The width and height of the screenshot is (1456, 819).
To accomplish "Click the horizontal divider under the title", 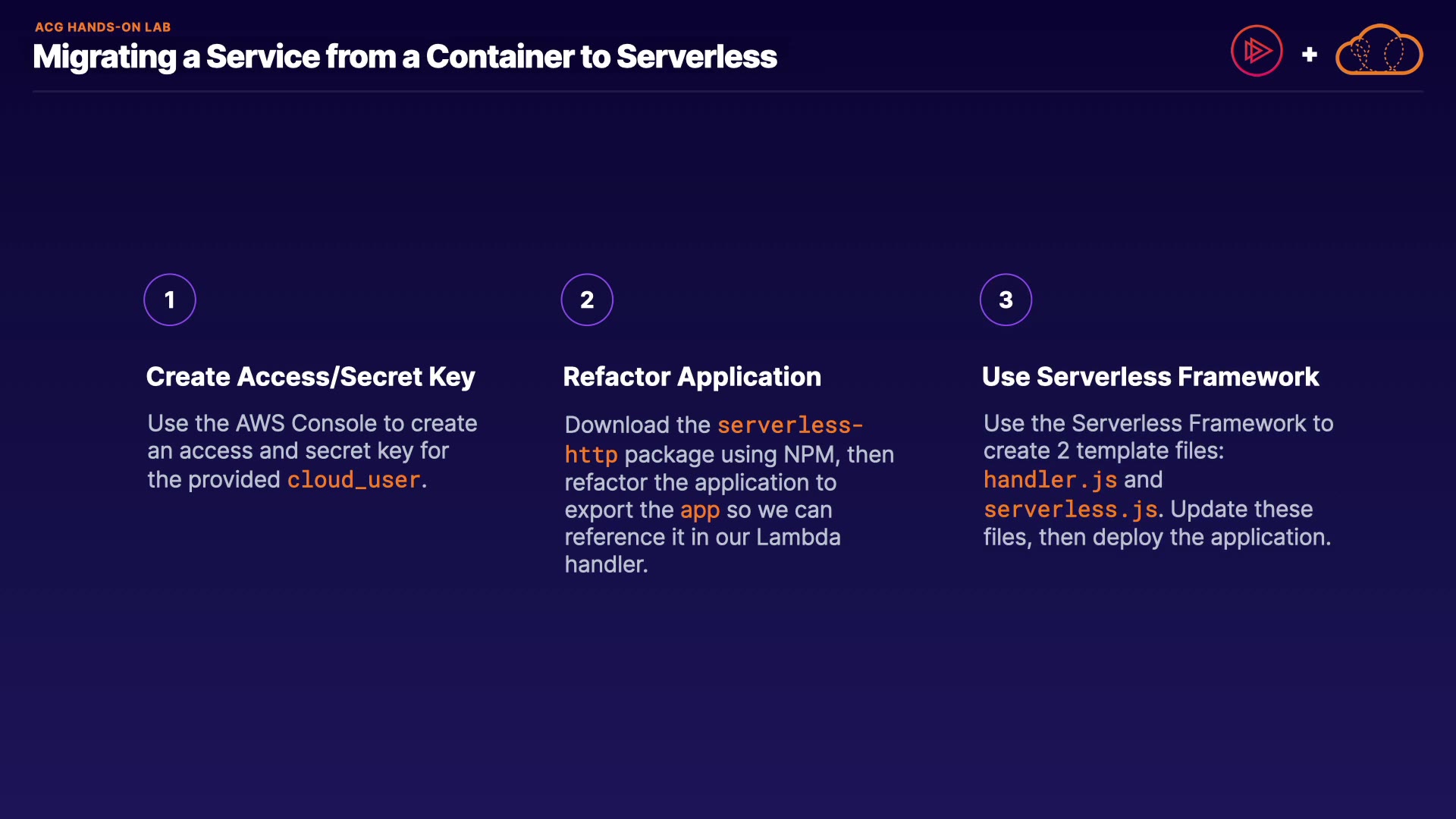I will point(728,92).
